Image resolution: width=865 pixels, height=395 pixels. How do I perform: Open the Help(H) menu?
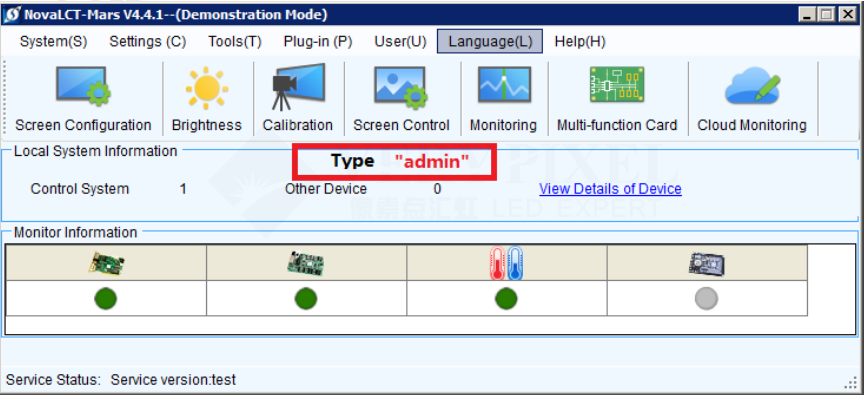[x=580, y=42]
